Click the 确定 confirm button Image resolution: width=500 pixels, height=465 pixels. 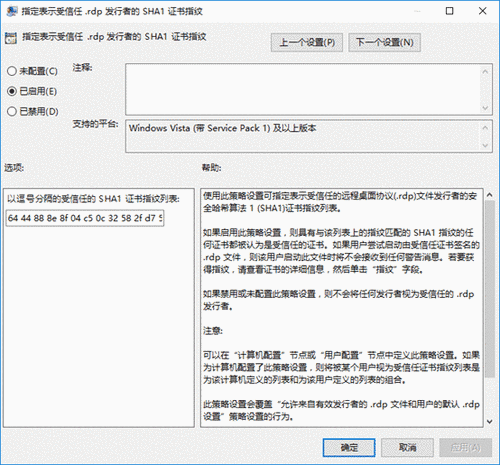tap(349, 447)
